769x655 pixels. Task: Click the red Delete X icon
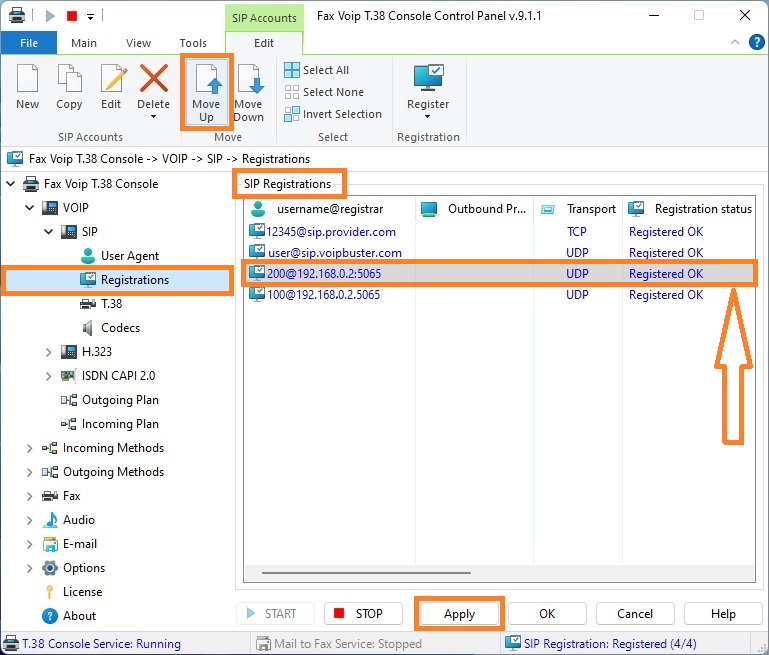(x=154, y=78)
